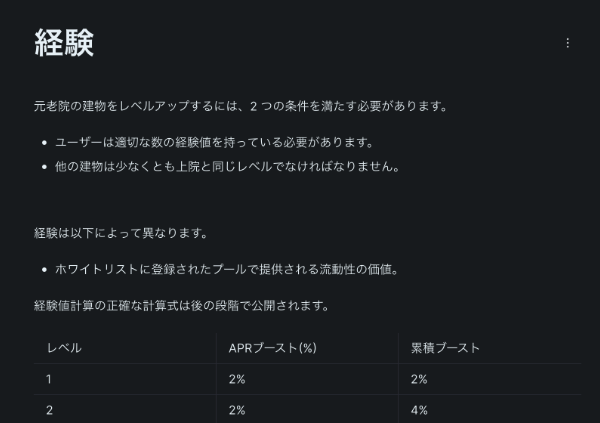The height and width of the screenshot is (423, 600).
Task: Click the 経験 page heading
Action: [64, 43]
